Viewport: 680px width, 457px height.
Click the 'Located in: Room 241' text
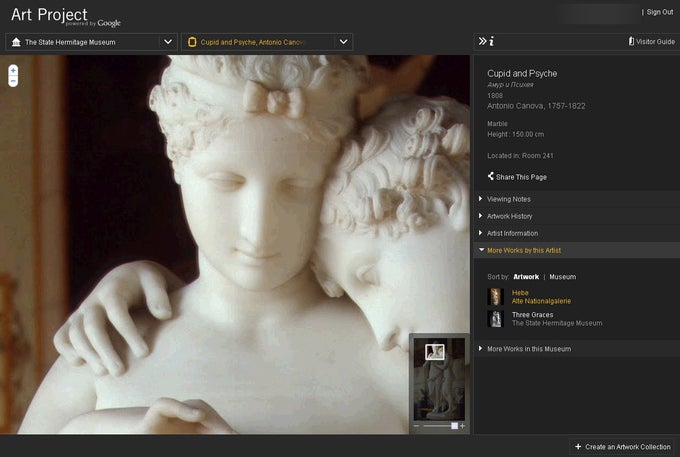tap(520, 156)
